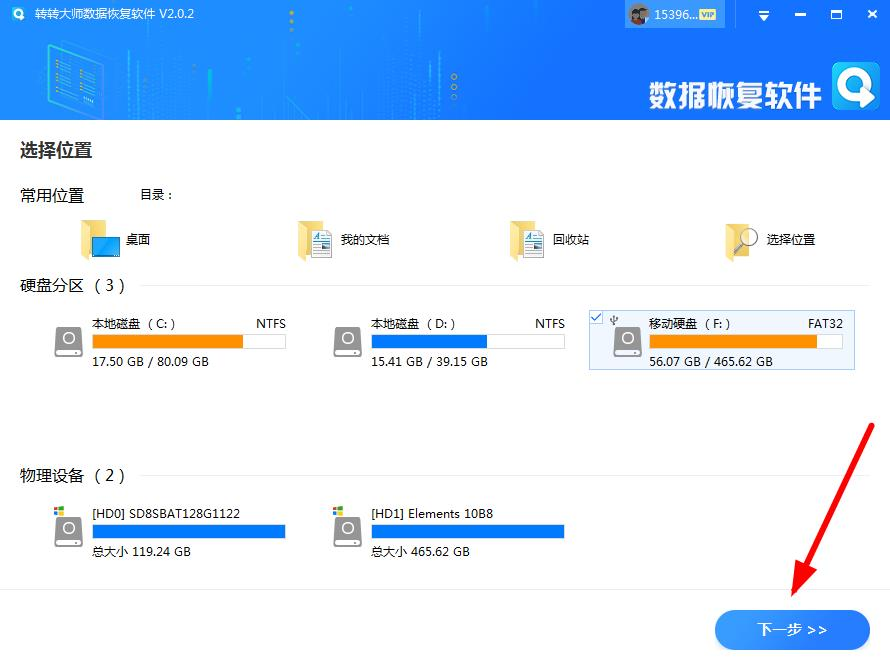The height and width of the screenshot is (670, 890).
Task: Click the USB plug icon on 移动硬盘 F:
Action: point(612,317)
